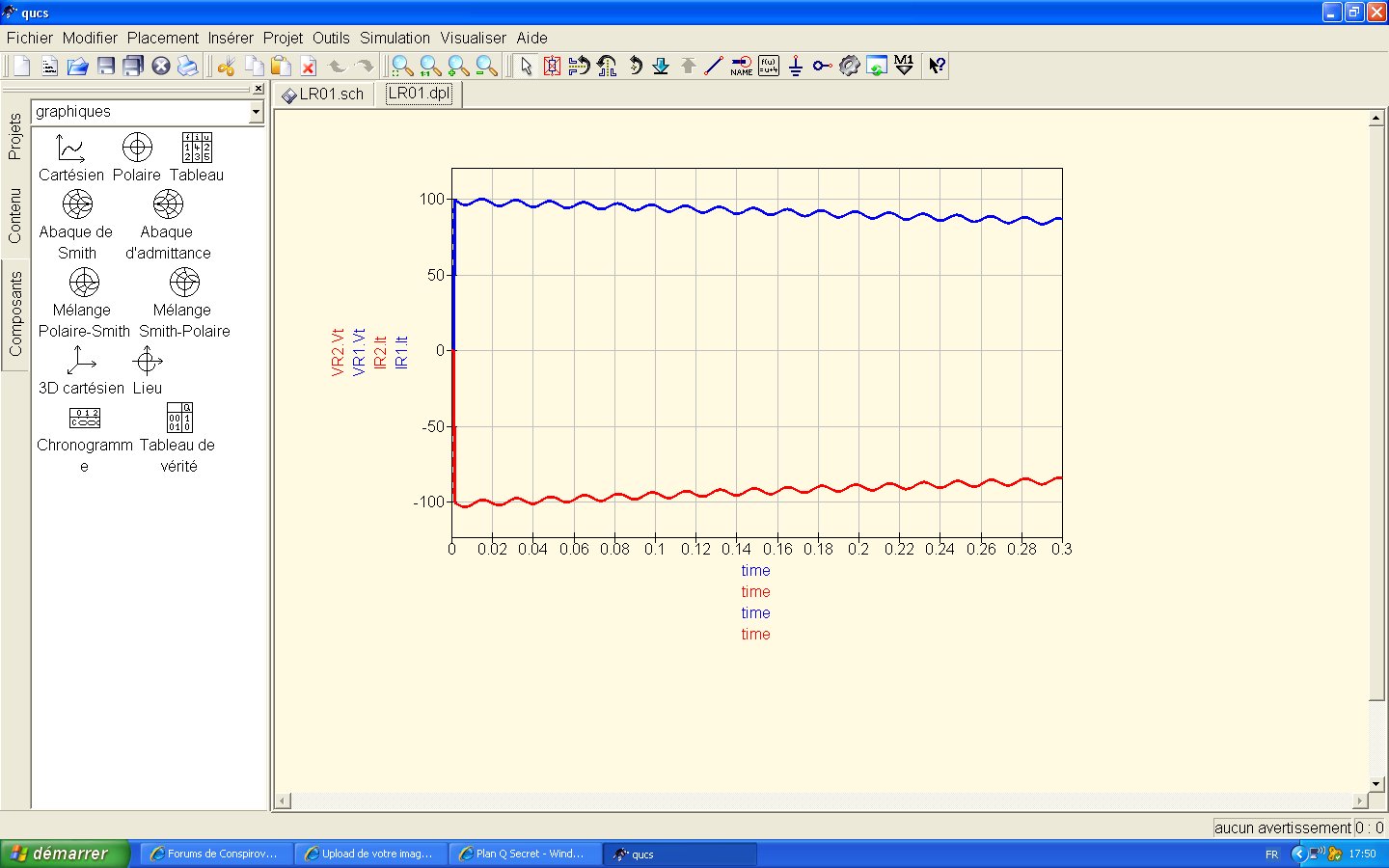The width and height of the screenshot is (1389, 868).
Task: Insert ground symbol
Action: point(796,66)
